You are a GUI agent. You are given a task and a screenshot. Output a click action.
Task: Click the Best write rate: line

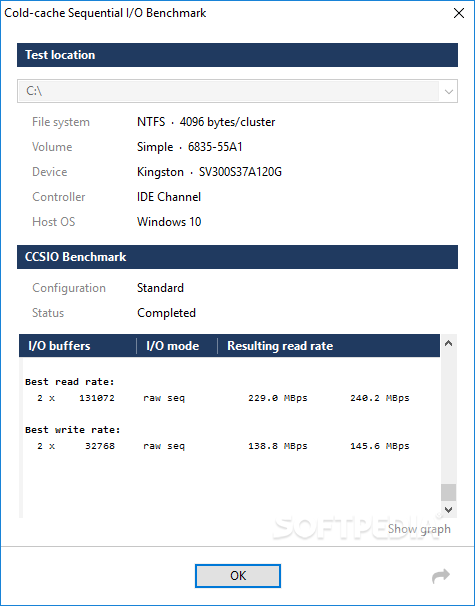[73, 430]
